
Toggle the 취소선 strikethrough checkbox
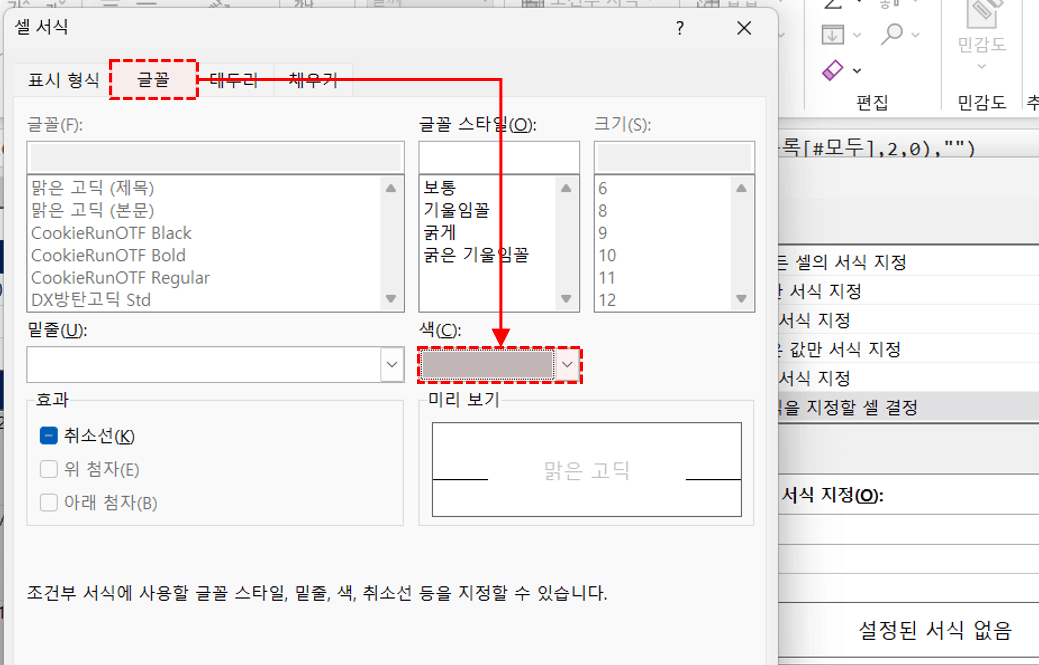coord(48,436)
